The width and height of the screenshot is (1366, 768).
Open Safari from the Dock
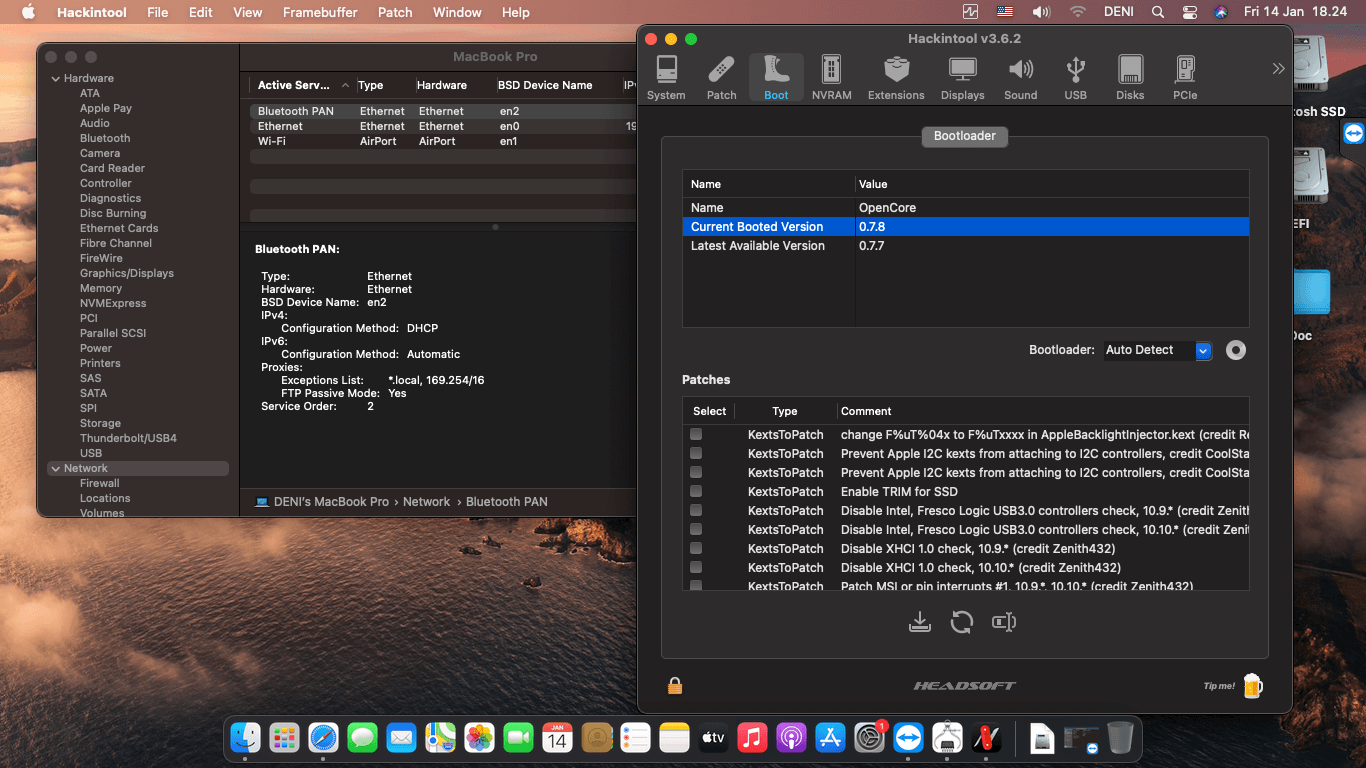(324, 738)
